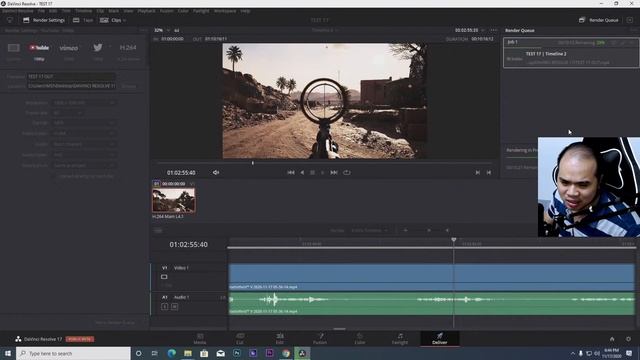640x360 pixels.
Task: Click the Windows Start button
Action: pos(8,353)
